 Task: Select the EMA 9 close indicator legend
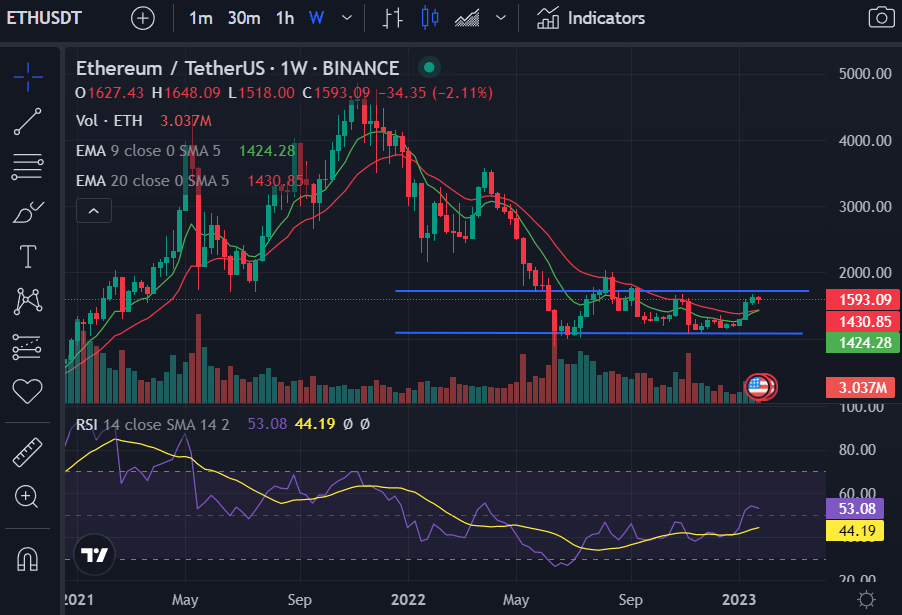point(148,151)
